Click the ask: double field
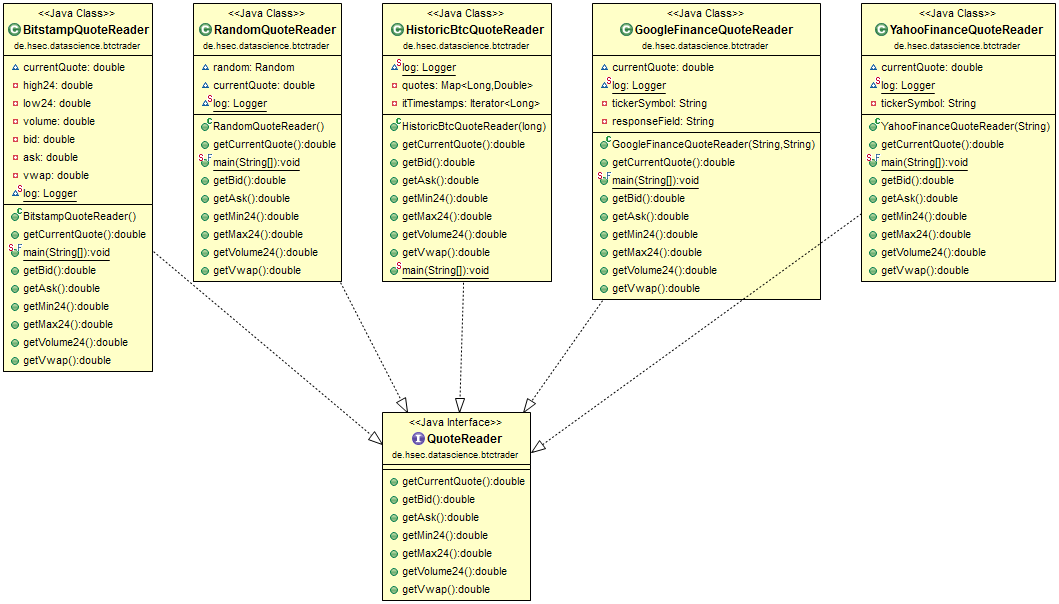 point(51,157)
